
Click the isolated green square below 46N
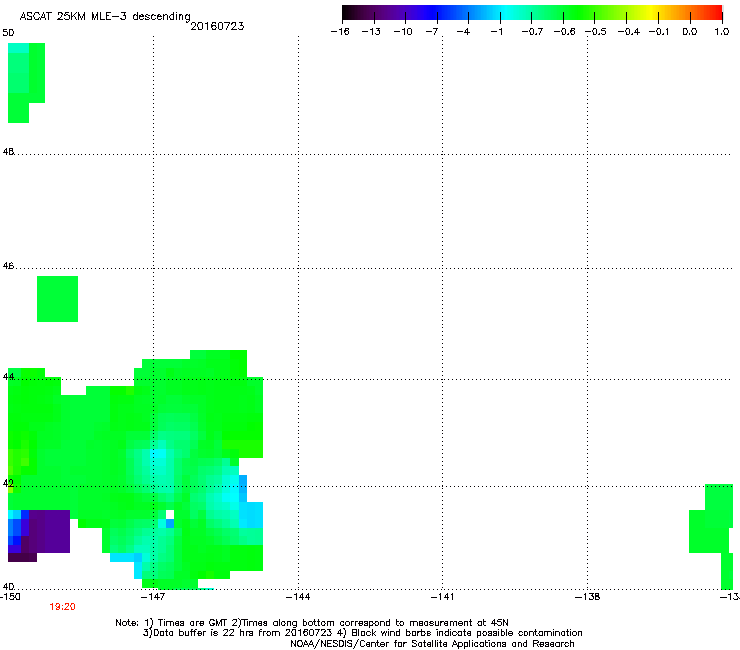(58, 299)
